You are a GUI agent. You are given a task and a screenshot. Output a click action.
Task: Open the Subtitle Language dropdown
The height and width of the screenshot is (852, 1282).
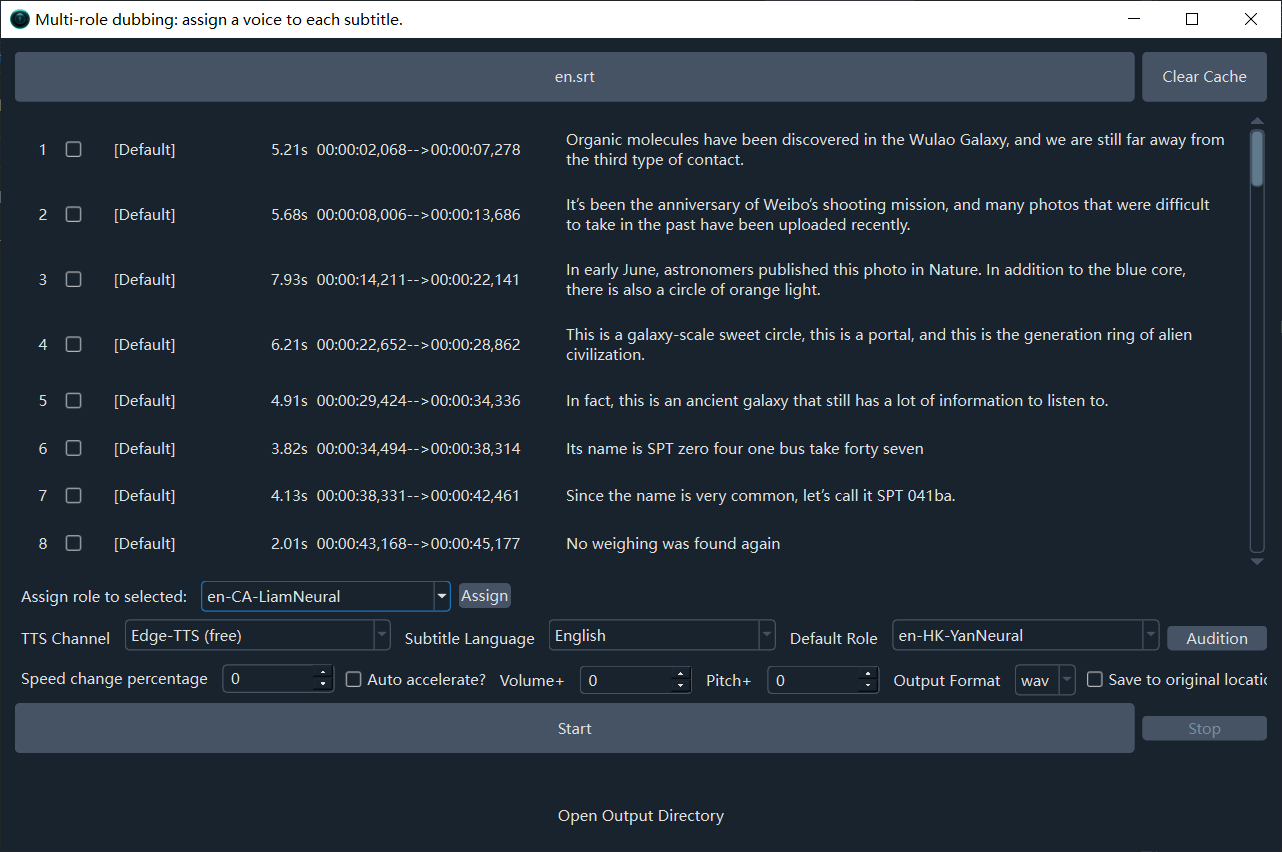point(766,635)
